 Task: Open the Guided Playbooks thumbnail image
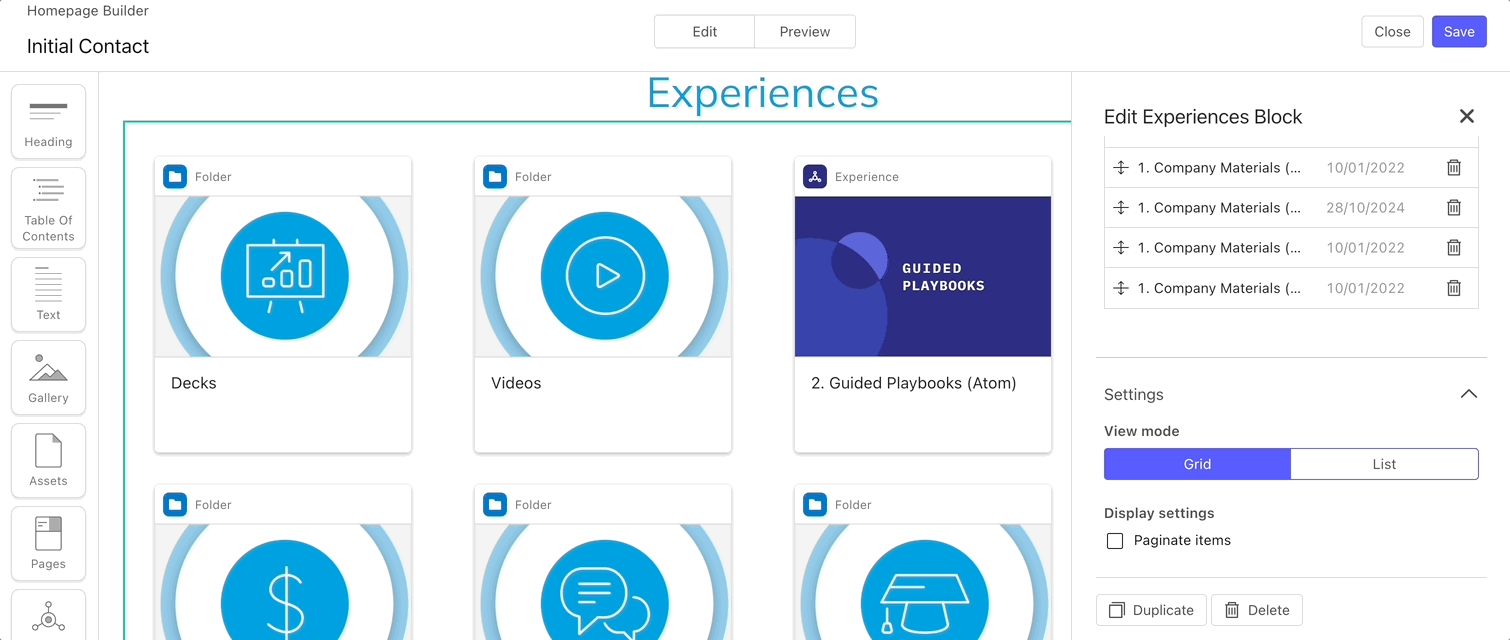(923, 277)
